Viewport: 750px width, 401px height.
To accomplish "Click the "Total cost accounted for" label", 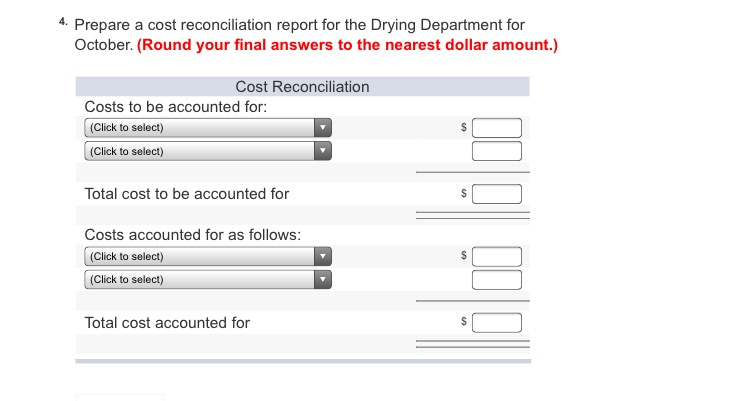I will pyautogui.click(x=167, y=323).
